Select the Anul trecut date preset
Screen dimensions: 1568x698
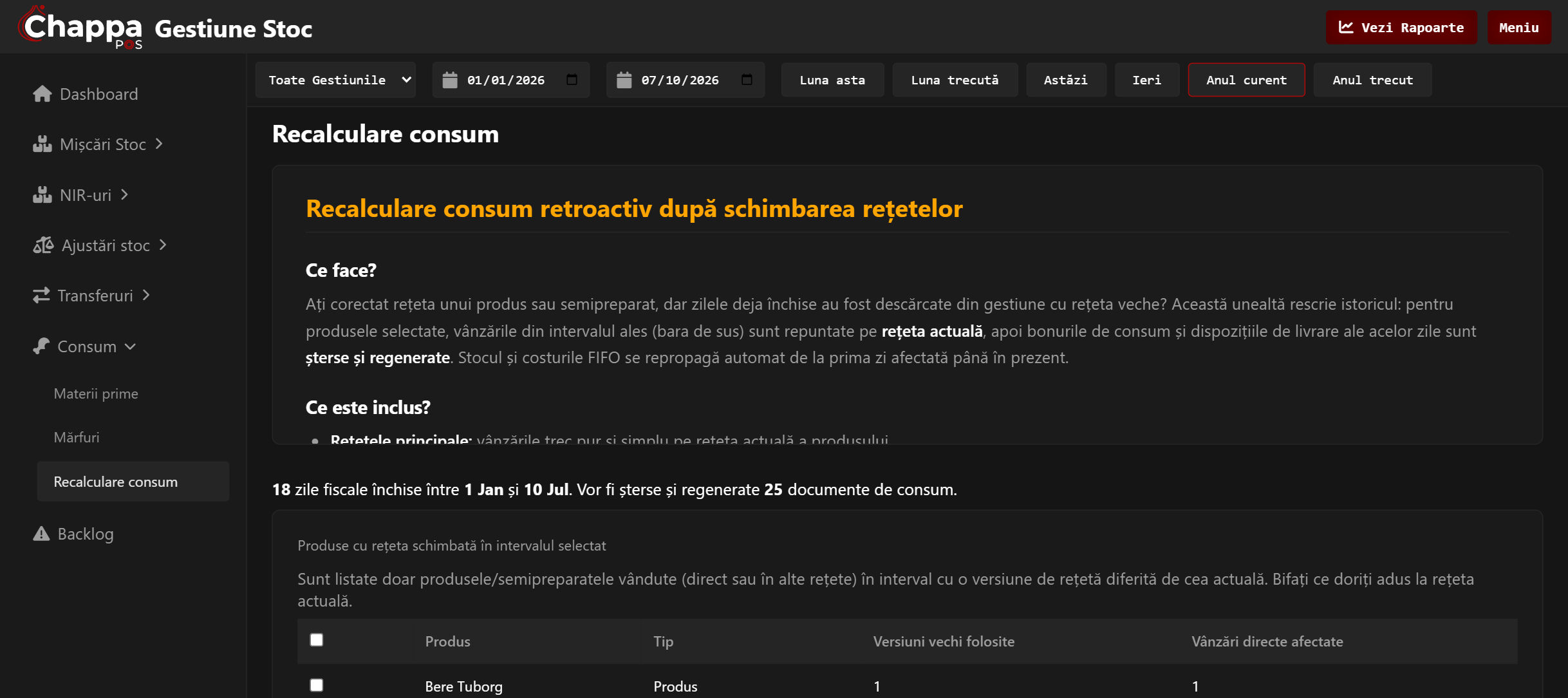click(1372, 80)
